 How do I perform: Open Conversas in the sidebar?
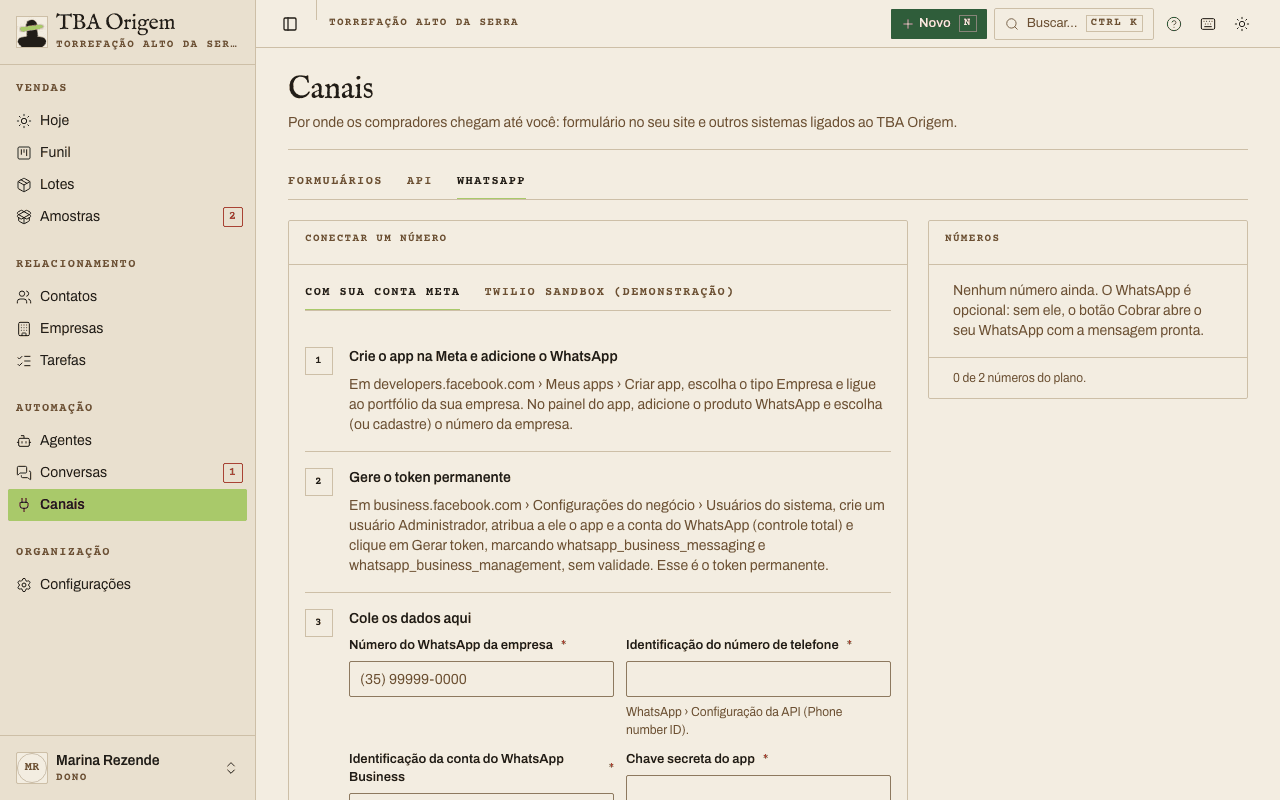127,472
